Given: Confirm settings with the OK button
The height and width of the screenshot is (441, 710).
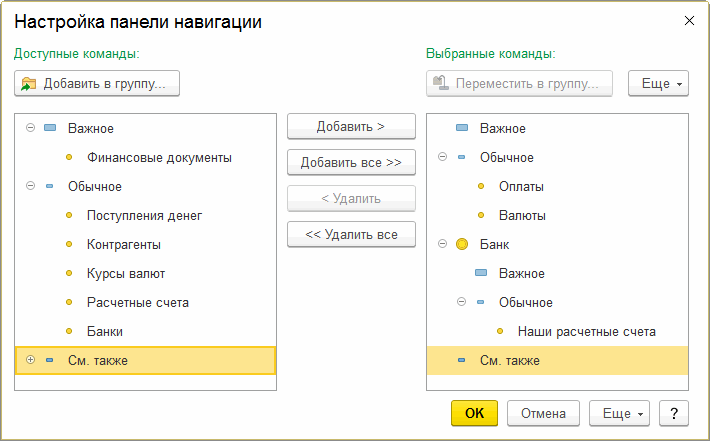Looking at the screenshot, I should click(475, 413).
